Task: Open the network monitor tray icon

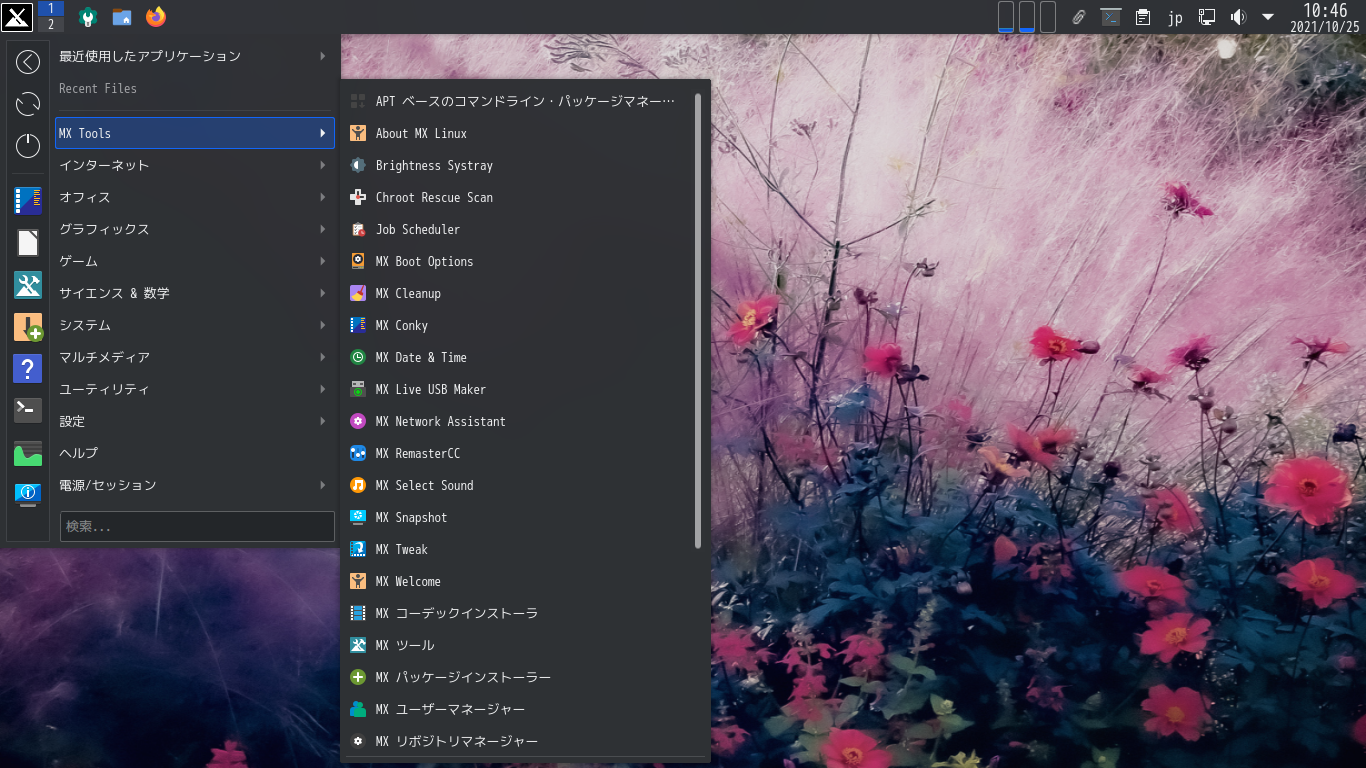Action: 1207,17
